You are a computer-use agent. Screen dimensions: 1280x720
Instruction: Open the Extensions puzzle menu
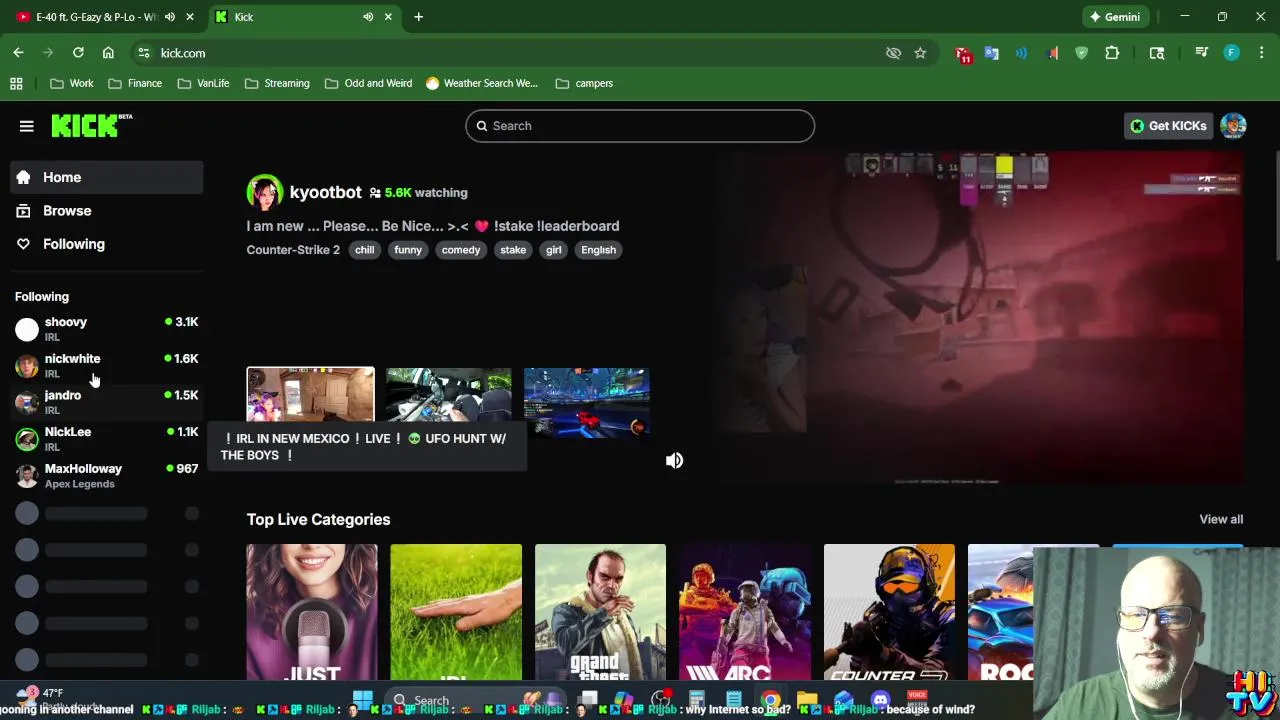(x=1112, y=53)
